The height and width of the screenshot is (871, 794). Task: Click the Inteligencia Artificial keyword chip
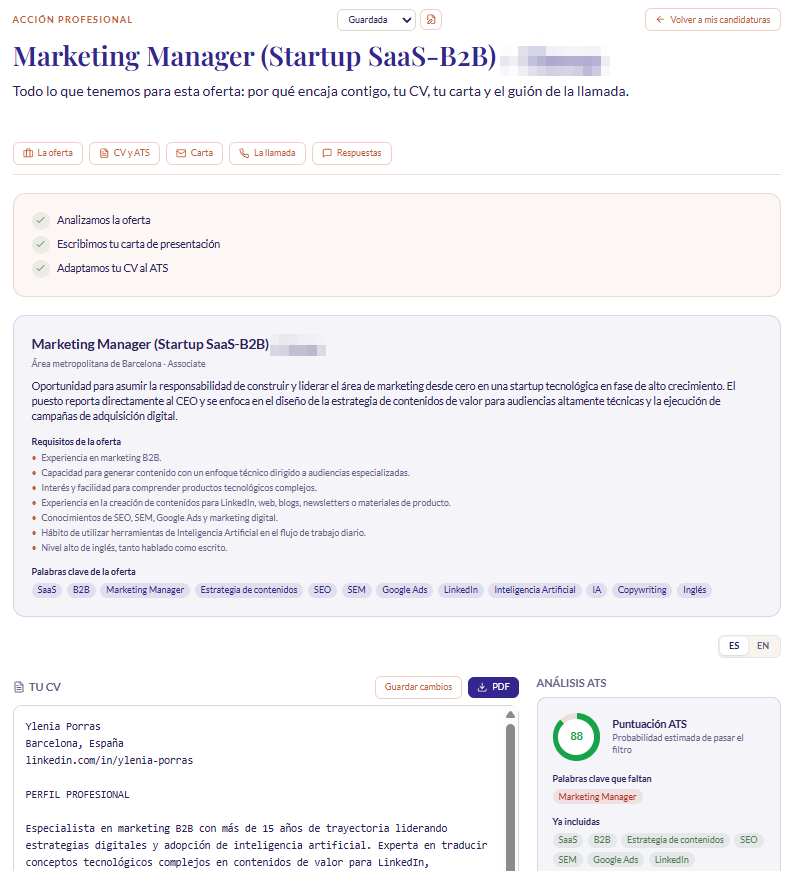click(535, 590)
